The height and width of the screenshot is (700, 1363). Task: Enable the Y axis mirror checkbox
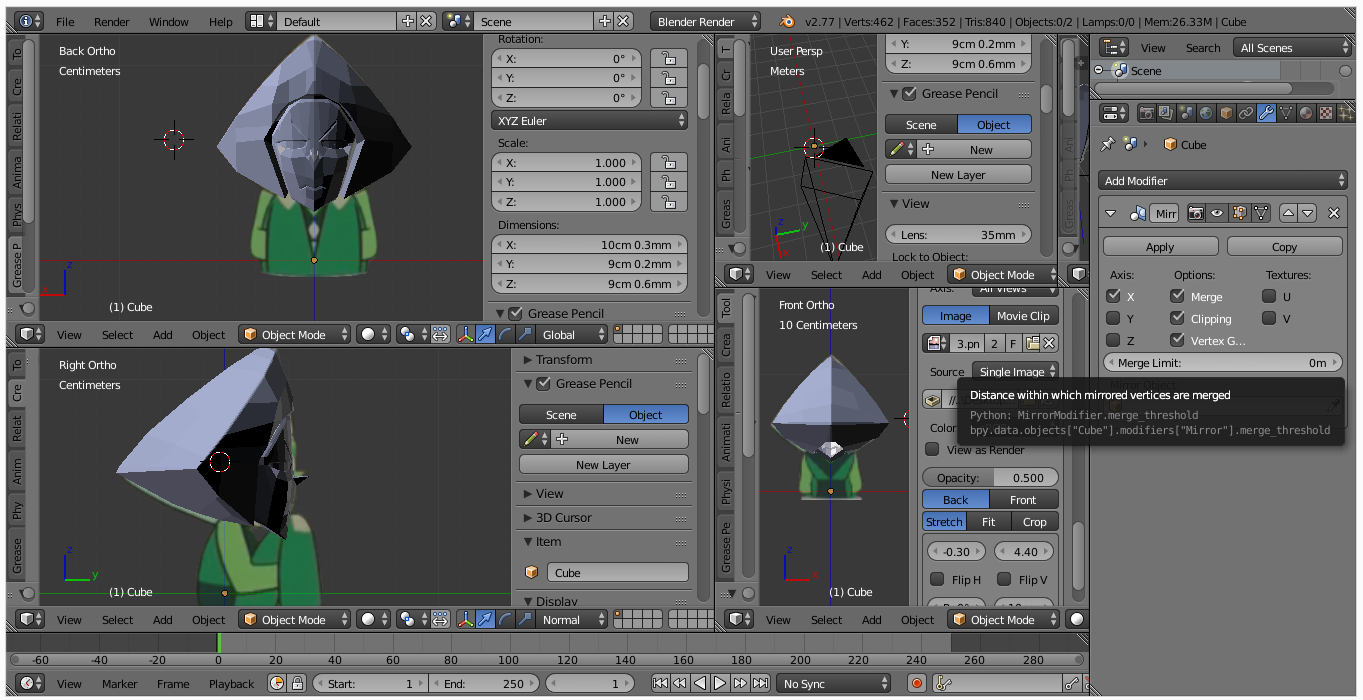tap(1114, 318)
